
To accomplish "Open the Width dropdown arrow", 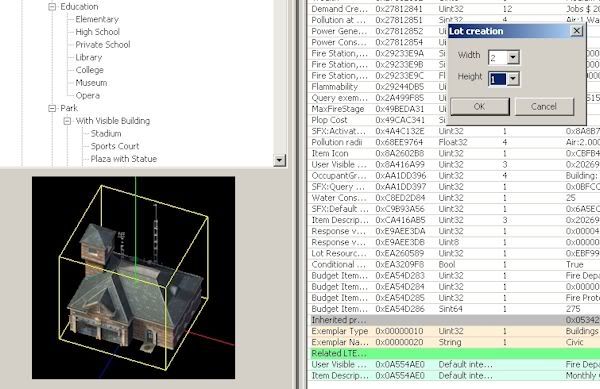I will (513, 57).
